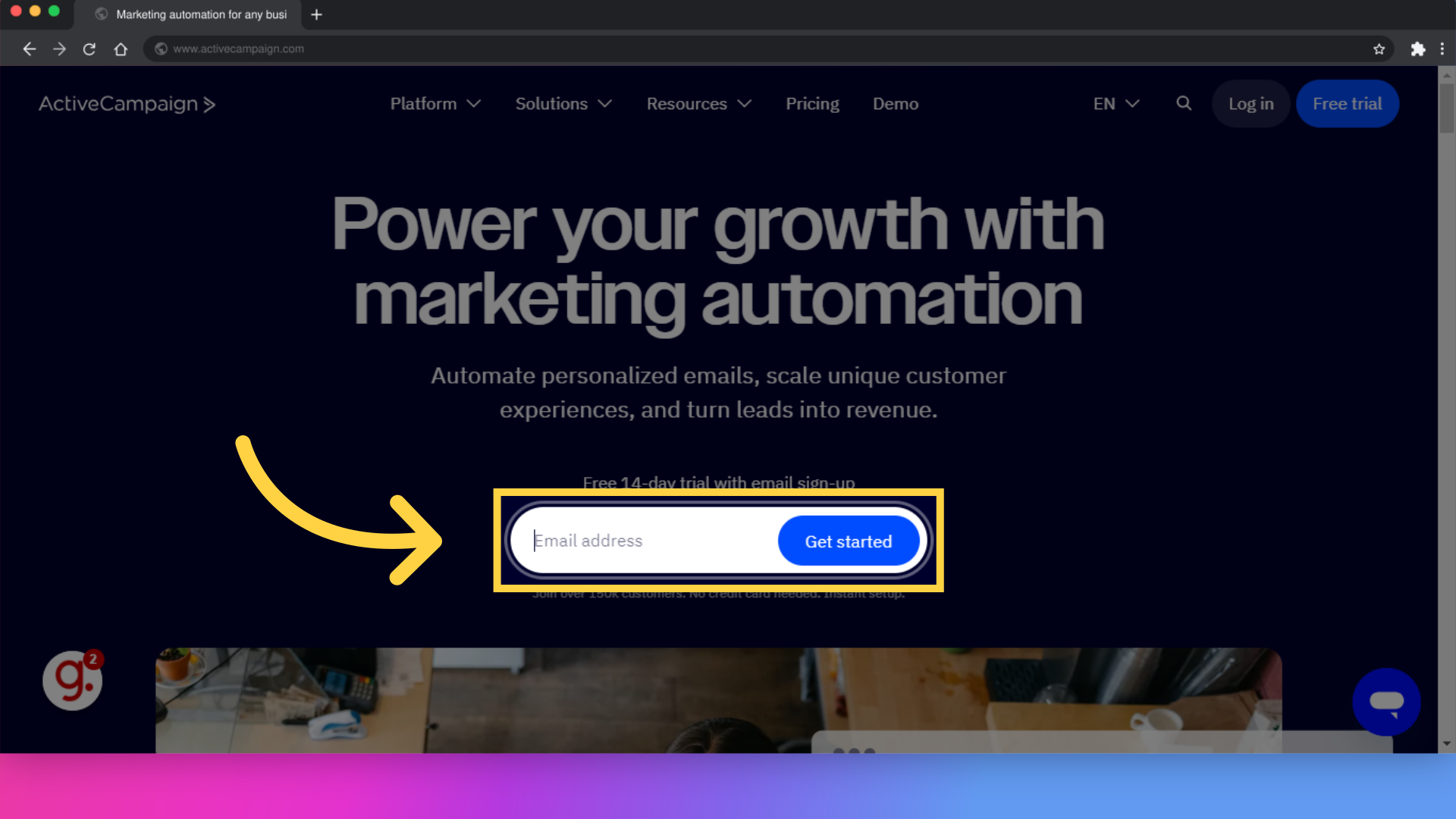Click the extensions/puzzle icon in browser
This screenshot has height=819, width=1456.
[1418, 48]
